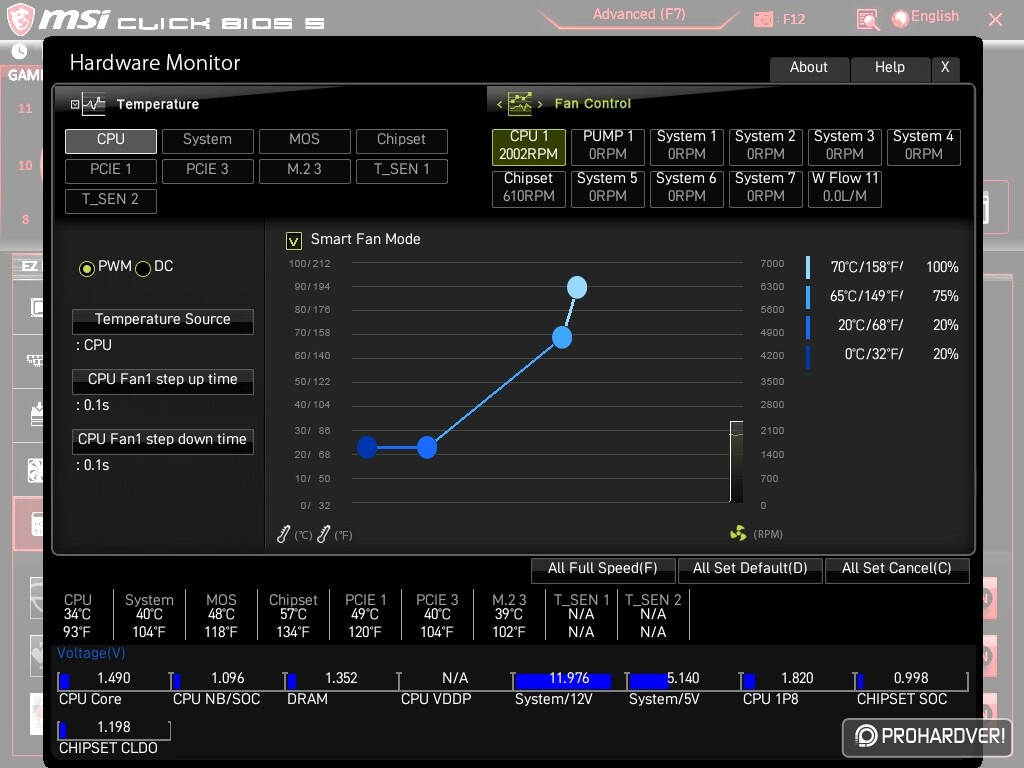Select the System 6 fan header
The height and width of the screenshot is (768, 1024).
(687, 188)
